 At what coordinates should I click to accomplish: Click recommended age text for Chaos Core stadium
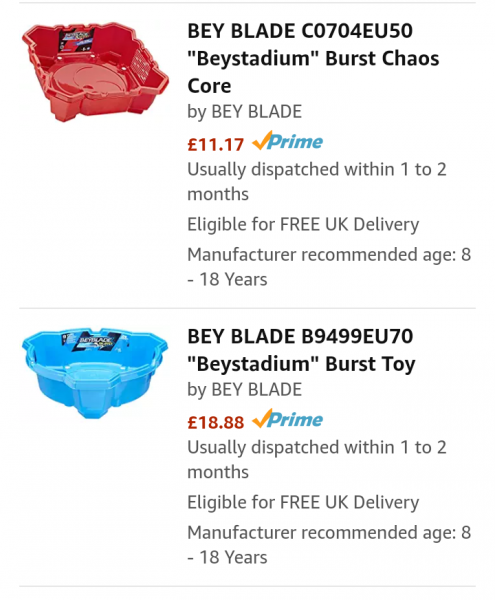click(x=329, y=267)
